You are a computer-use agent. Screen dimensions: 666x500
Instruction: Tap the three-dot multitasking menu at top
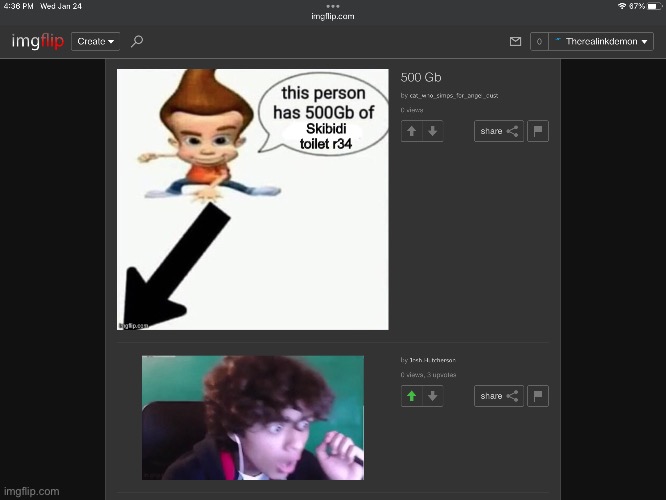point(333,6)
